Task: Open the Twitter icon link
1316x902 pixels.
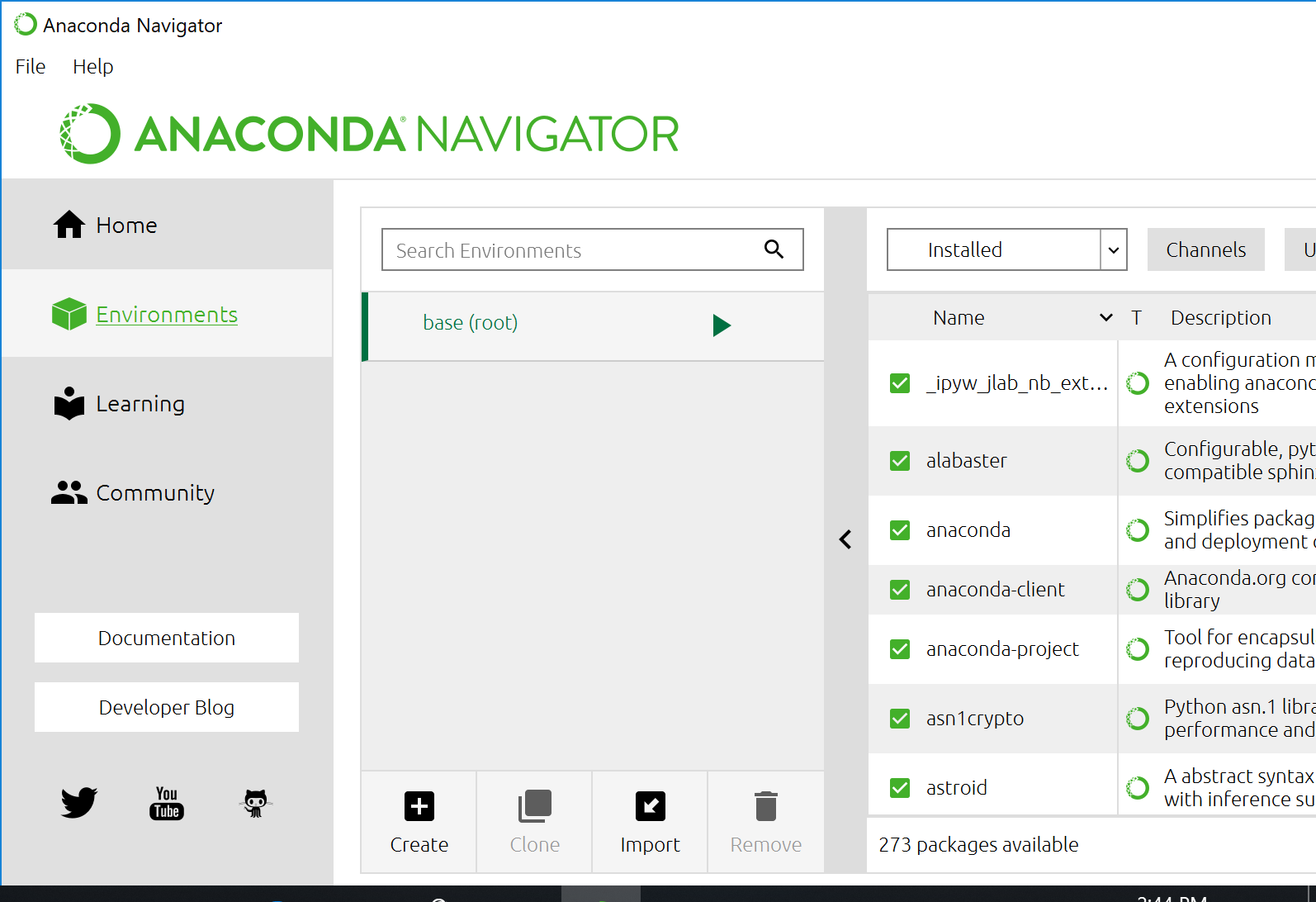Action: (x=78, y=802)
